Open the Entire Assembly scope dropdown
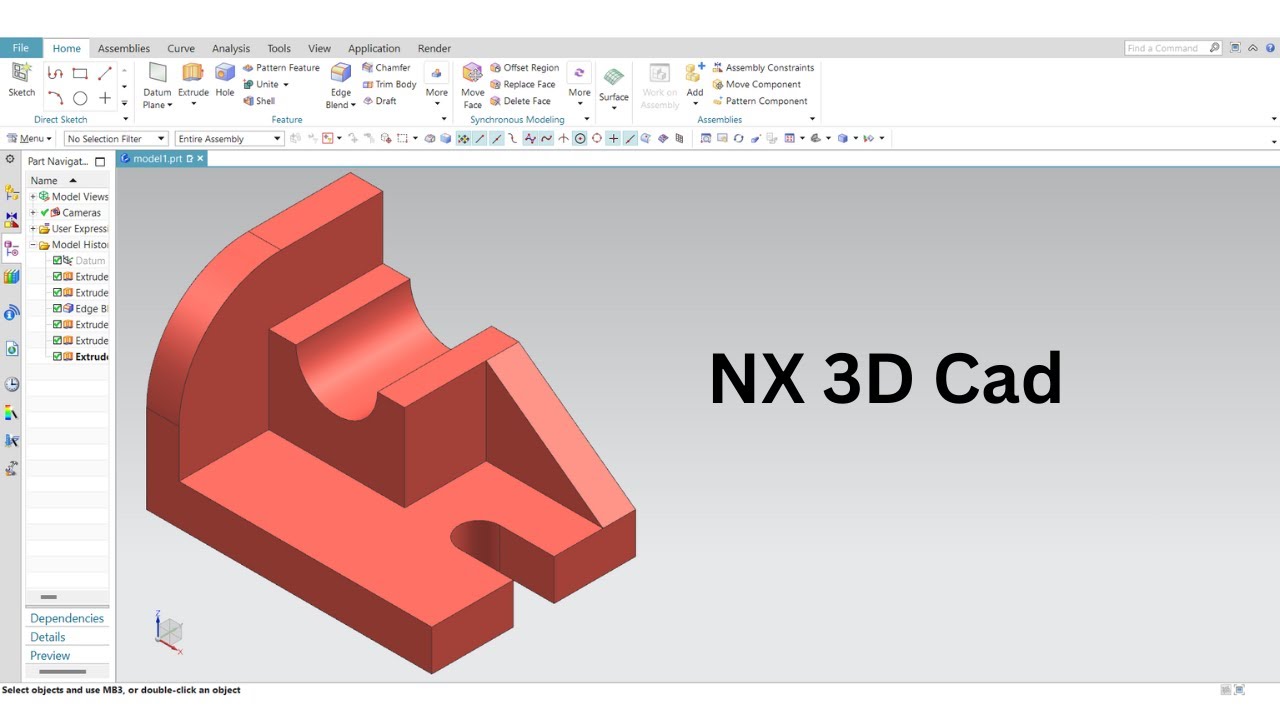This screenshot has width=1280, height=720. click(x=230, y=139)
